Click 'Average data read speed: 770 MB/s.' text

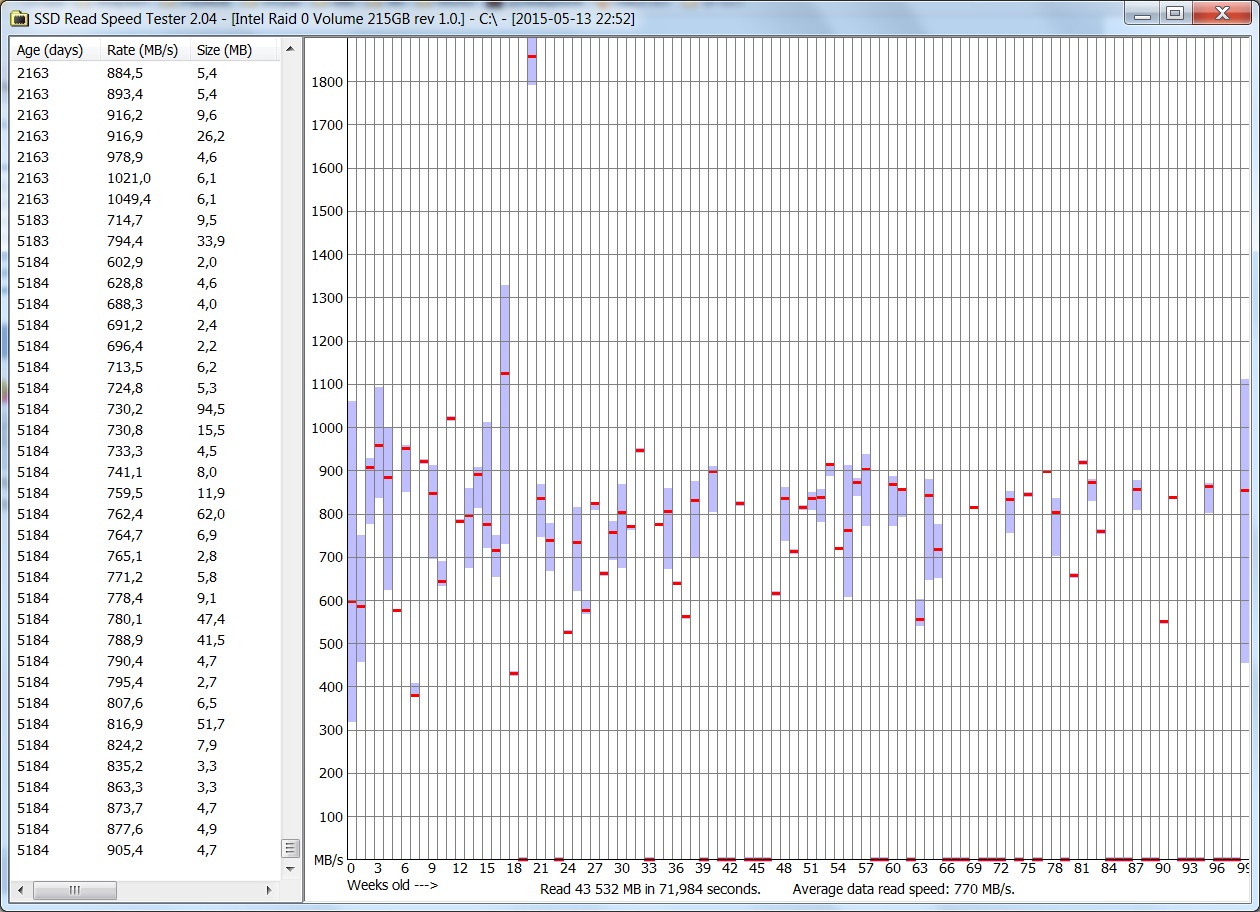pyautogui.click(x=903, y=888)
